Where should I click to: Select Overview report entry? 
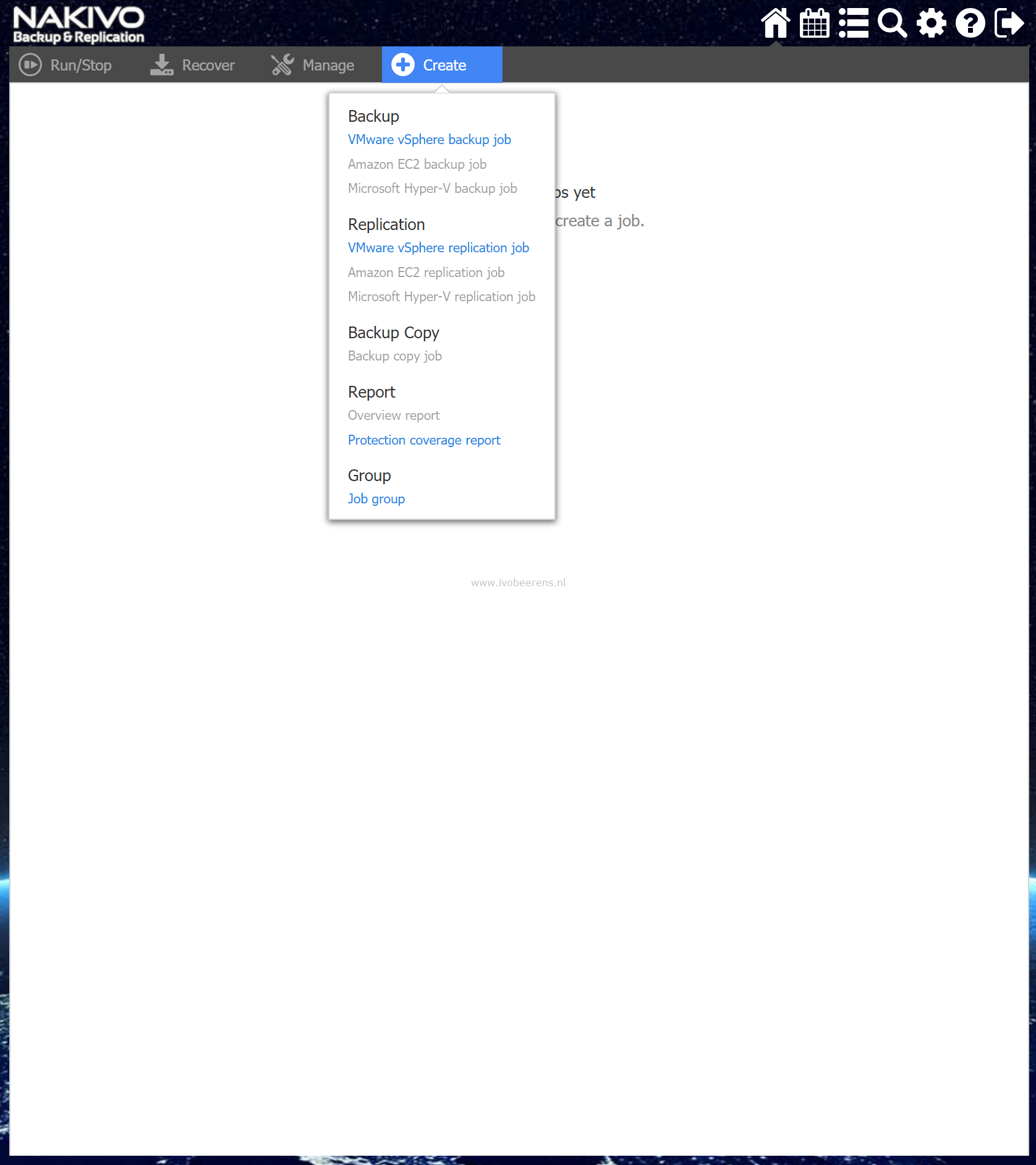pyautogui.click(x=394, y=416)
